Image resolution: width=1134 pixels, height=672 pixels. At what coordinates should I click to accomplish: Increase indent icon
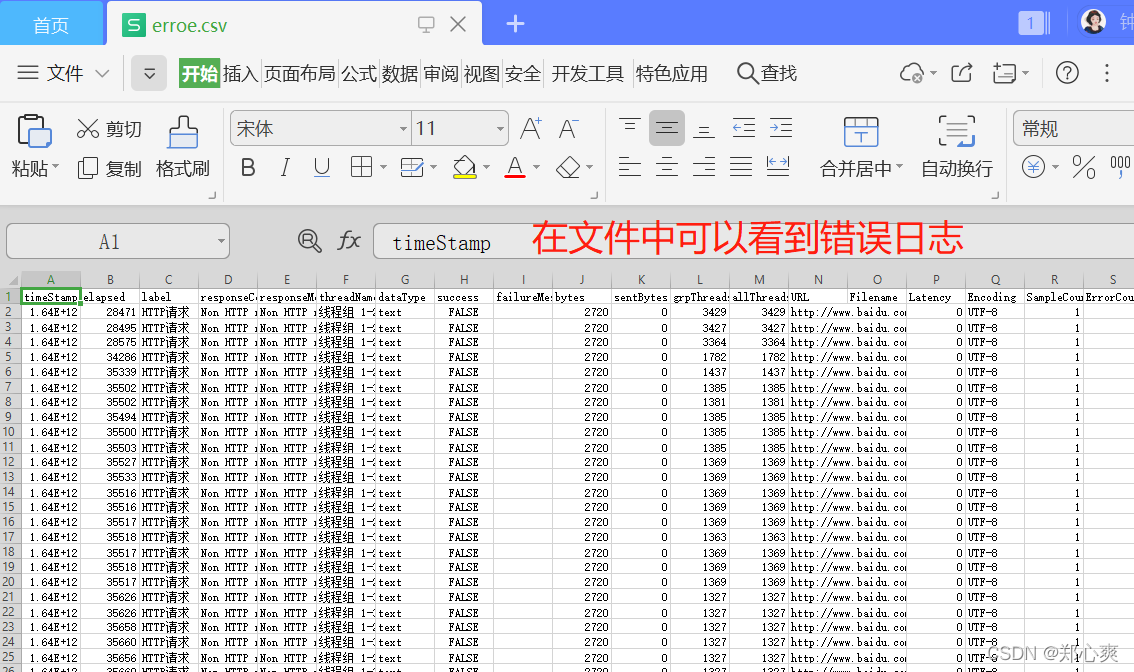781,128
